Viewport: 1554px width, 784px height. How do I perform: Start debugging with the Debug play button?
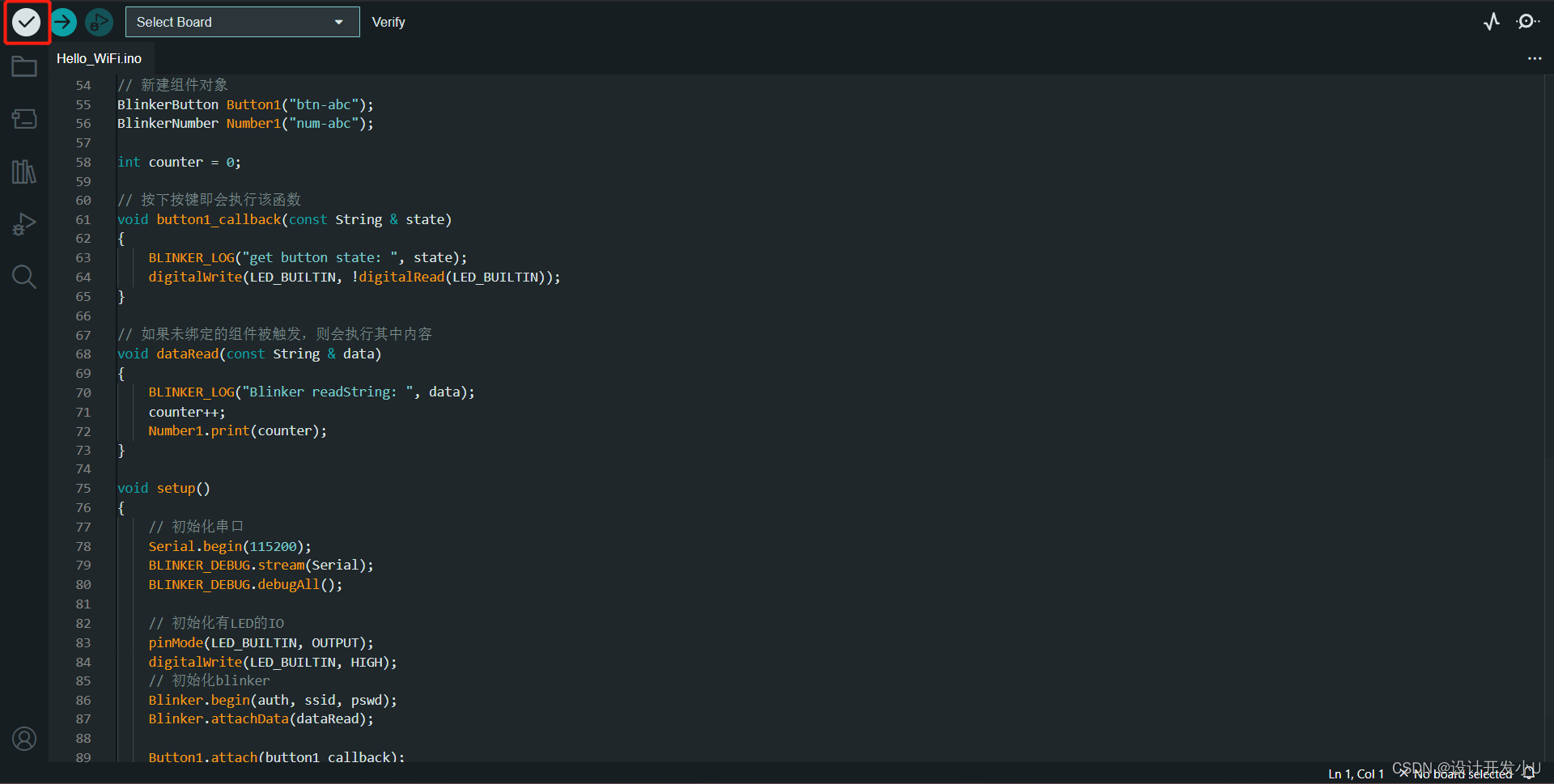(x=99, y=22)
